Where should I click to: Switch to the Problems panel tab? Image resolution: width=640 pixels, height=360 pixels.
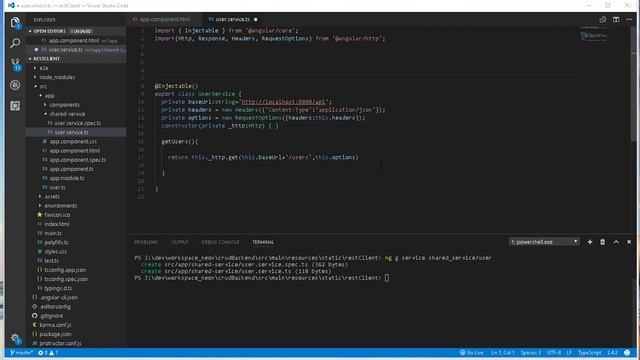[x=146, y=242]
